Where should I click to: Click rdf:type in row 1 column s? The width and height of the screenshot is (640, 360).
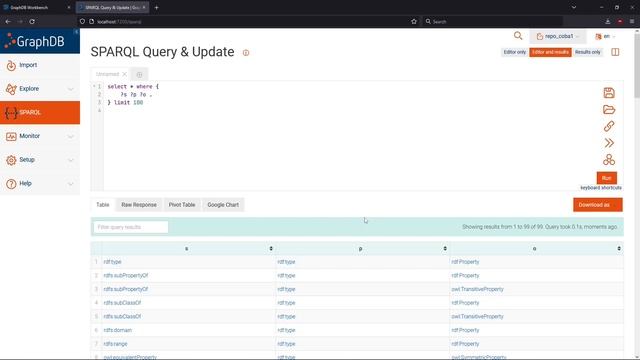[x=112, y=262]
